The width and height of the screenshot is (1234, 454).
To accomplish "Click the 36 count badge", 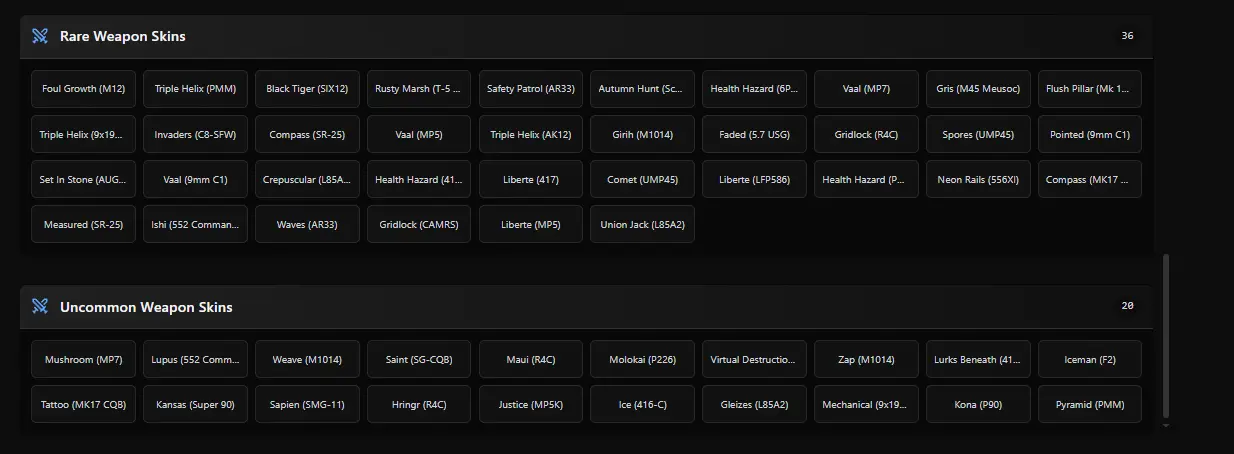I will point(1127,36).
